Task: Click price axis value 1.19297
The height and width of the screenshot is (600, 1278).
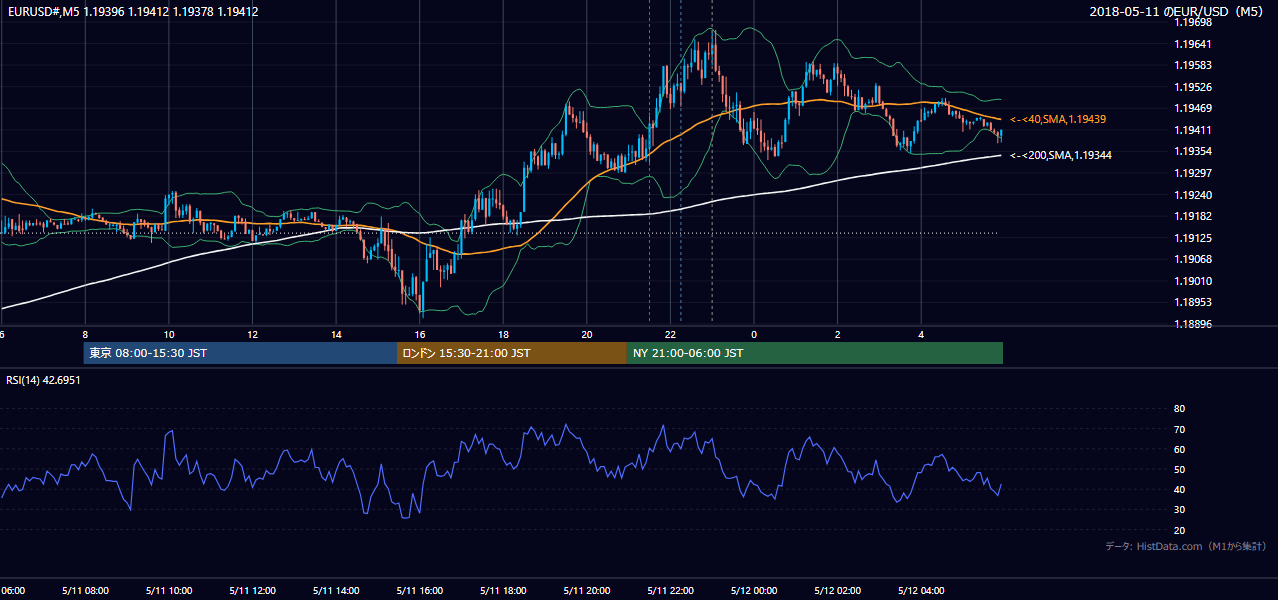Action: (x=1193, y=173)
